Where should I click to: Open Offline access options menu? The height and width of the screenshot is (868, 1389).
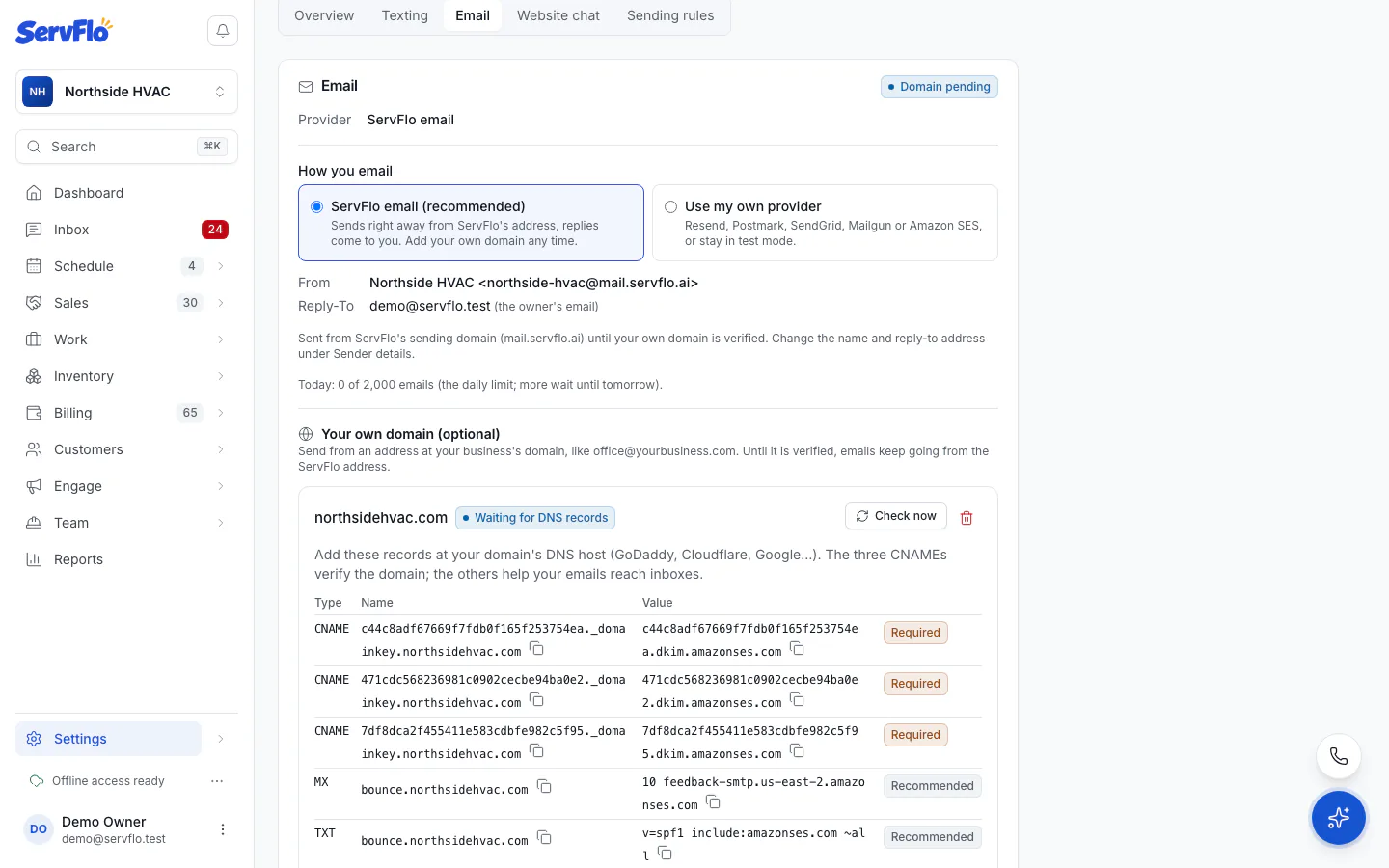point(217,781)
